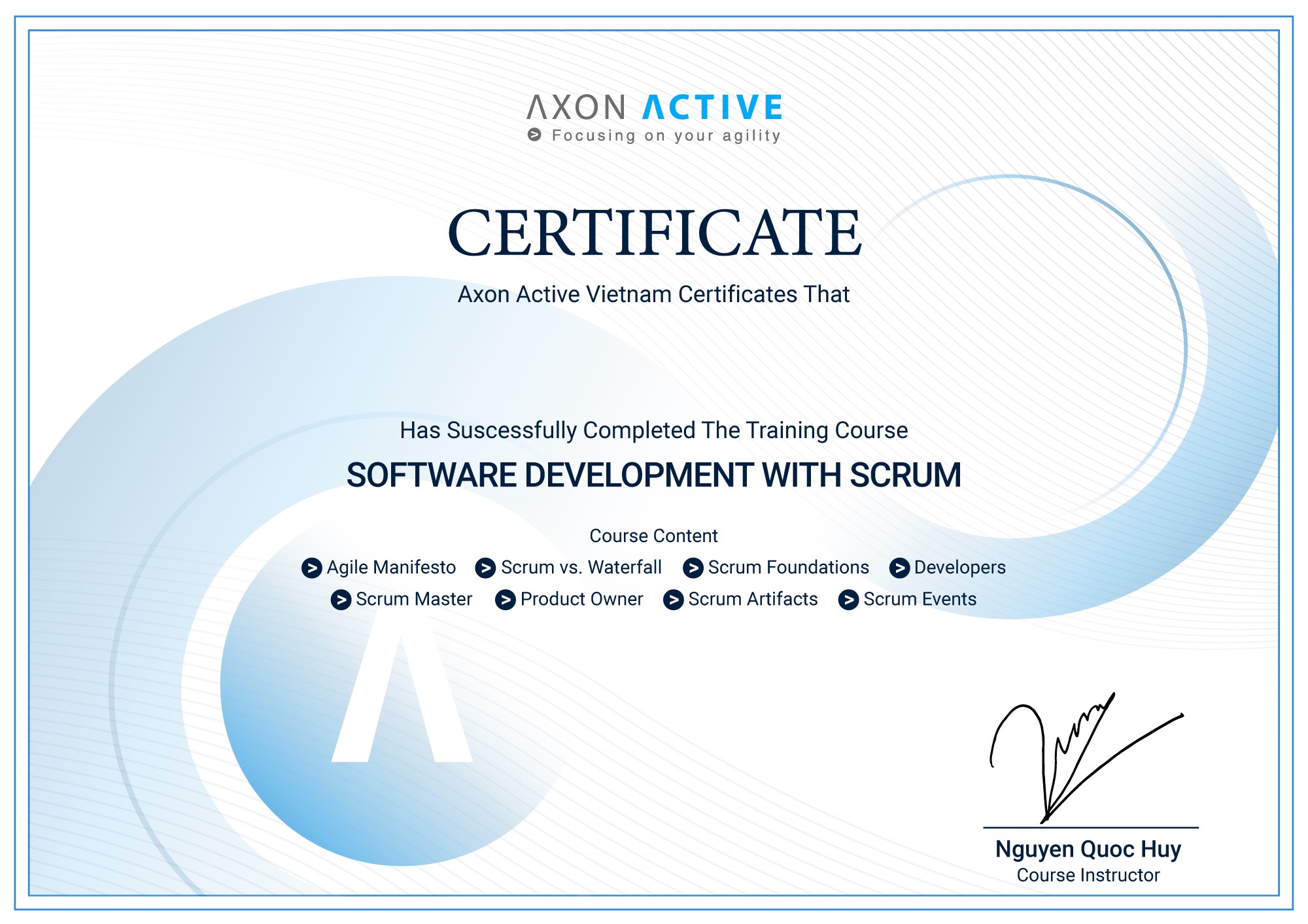The height and width of the screenshot is (924, 1308).
Task: Click the arrow bullet before Scrum Foundations
Action: (693, 568)
